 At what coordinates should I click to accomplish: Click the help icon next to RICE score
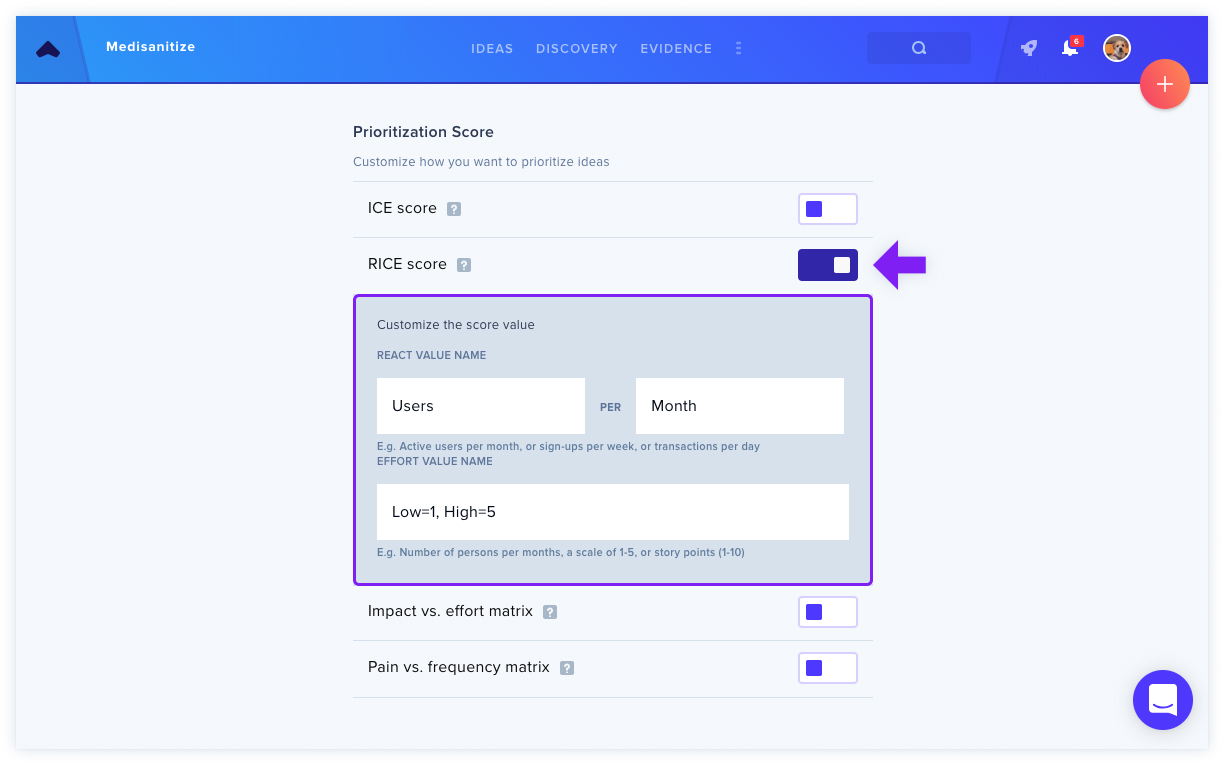(x=464, y=265)
